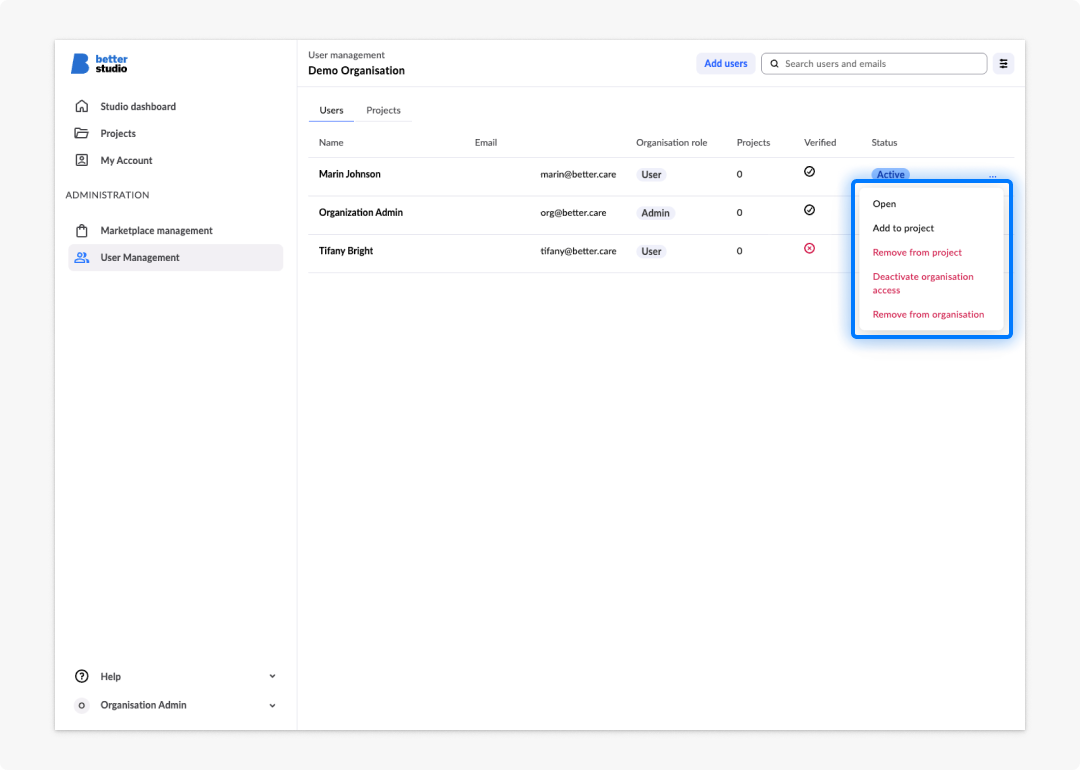Go to My Account page

coord(126,160)
